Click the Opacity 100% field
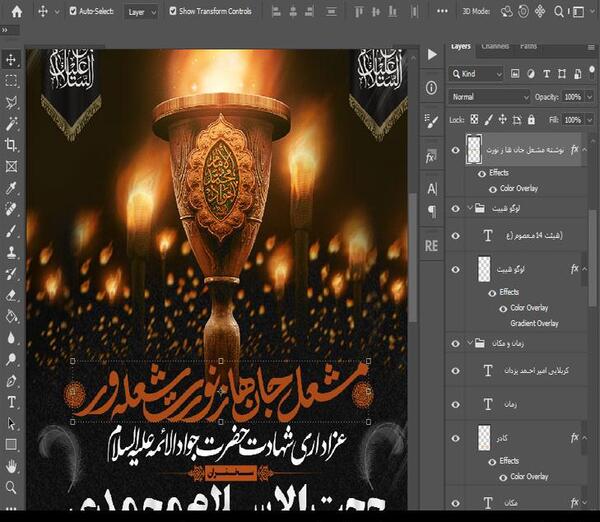Screen dimensions: 600x522 pyautogui.click(x=572, y=97)
